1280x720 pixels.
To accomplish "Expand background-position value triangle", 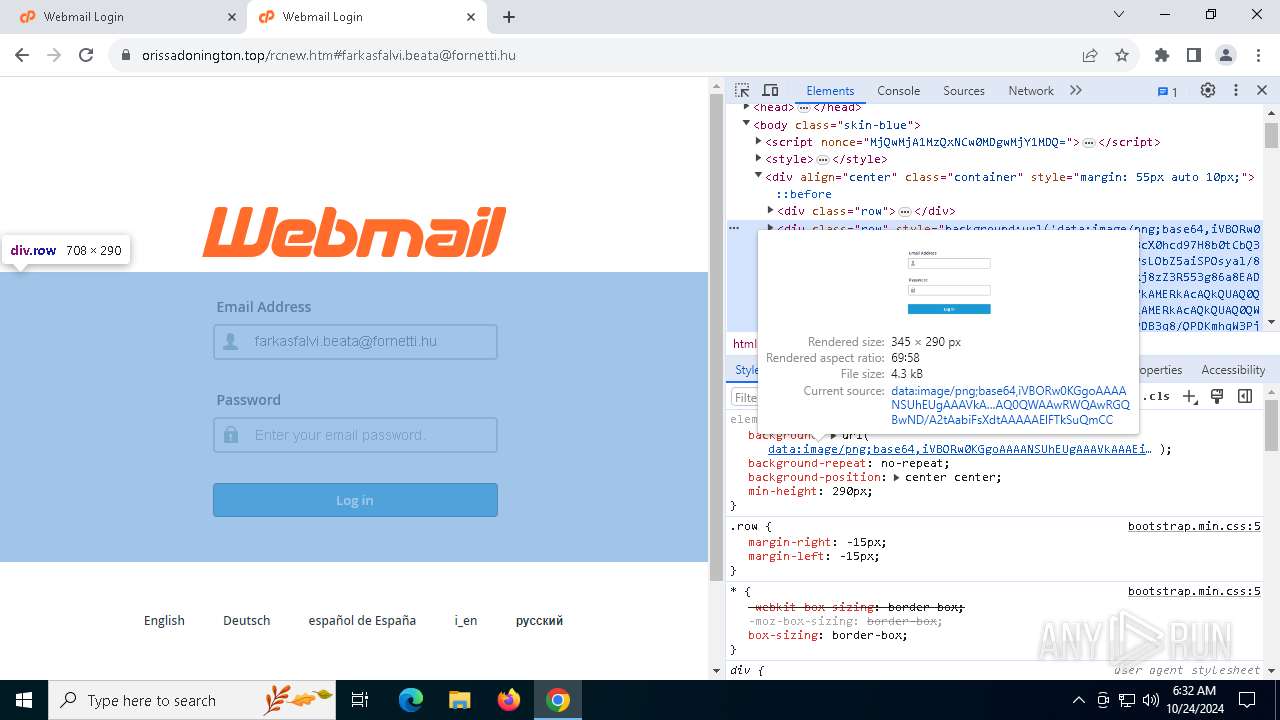I will pyautogui.click(x=897, y=477).
